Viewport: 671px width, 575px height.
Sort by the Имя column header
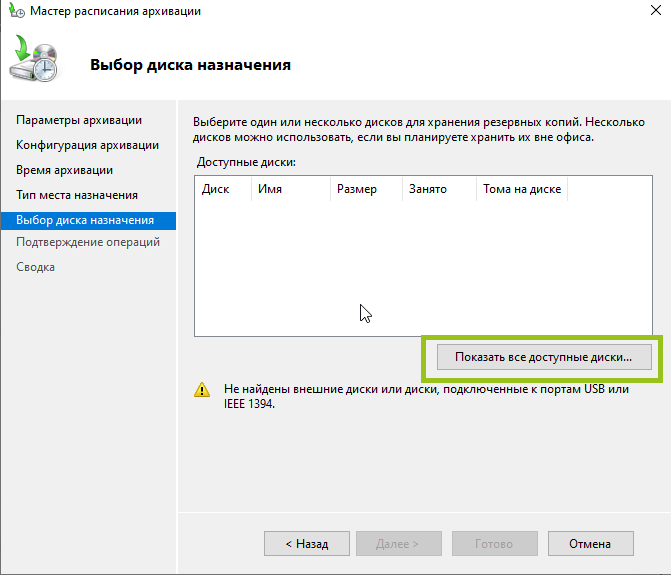point(291,189)
